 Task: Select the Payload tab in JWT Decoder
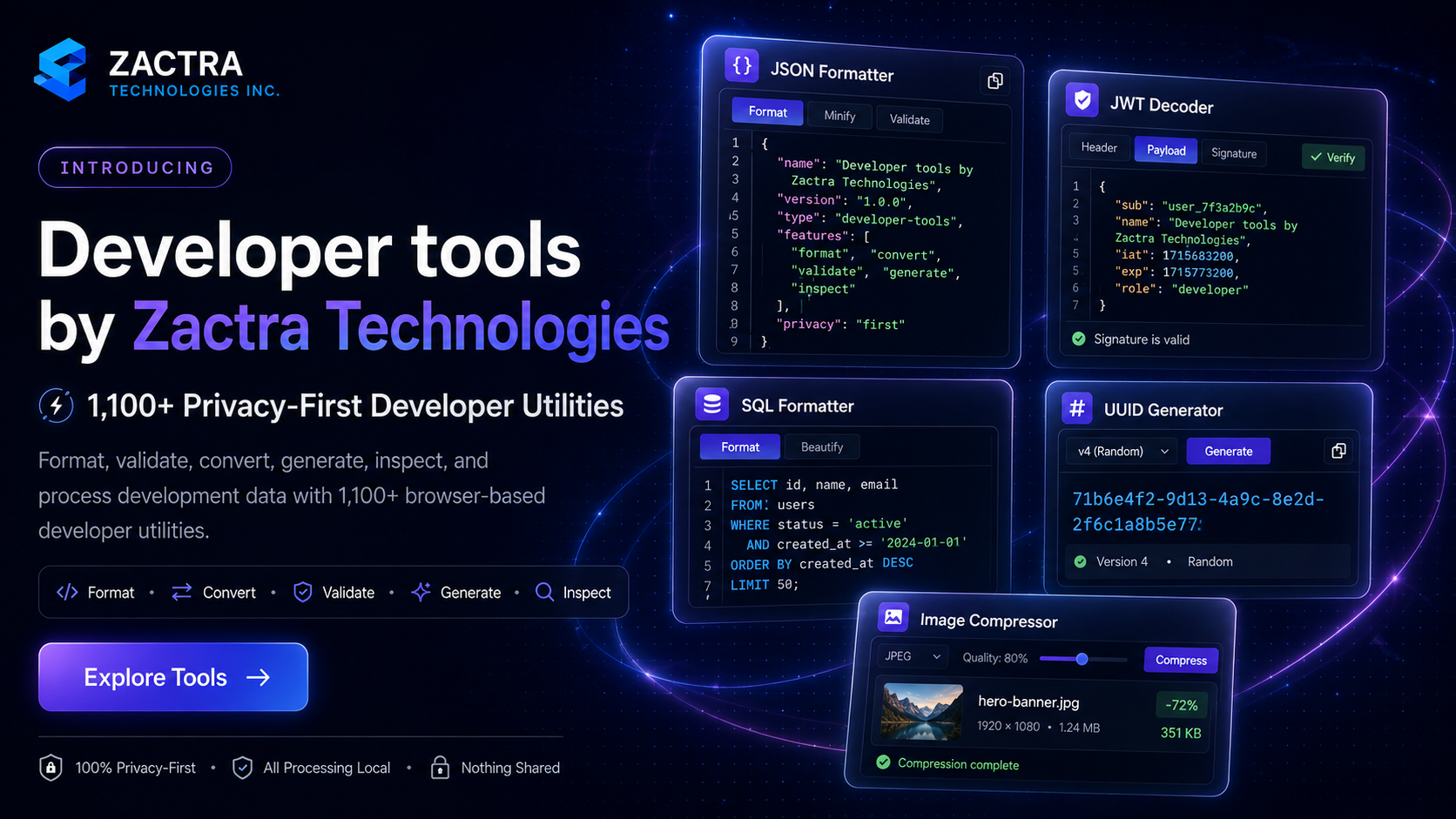tap(1166, 151)
